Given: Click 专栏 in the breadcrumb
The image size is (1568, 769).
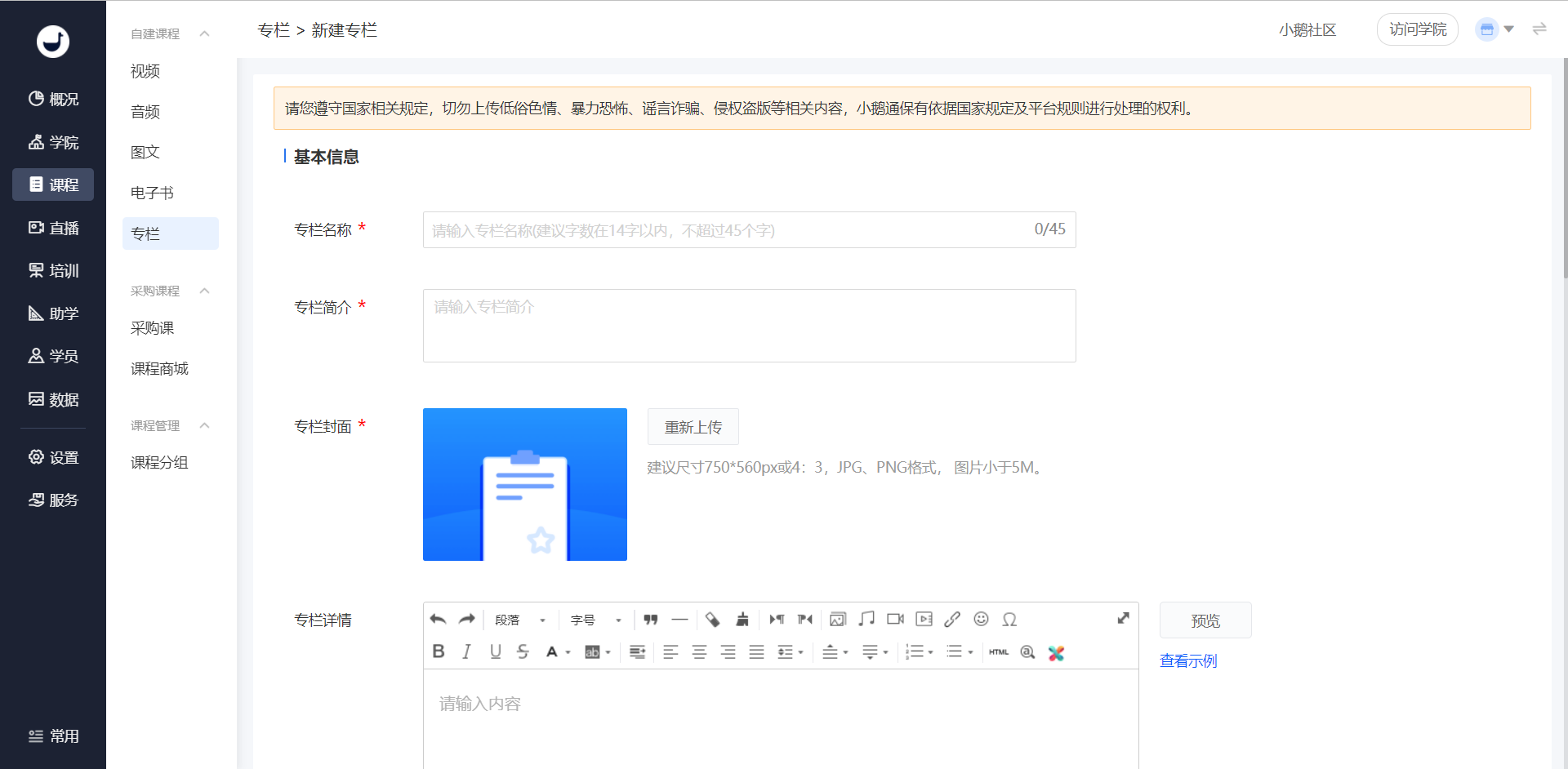Looking at the screenshot, I should click(x=274, y=30).
